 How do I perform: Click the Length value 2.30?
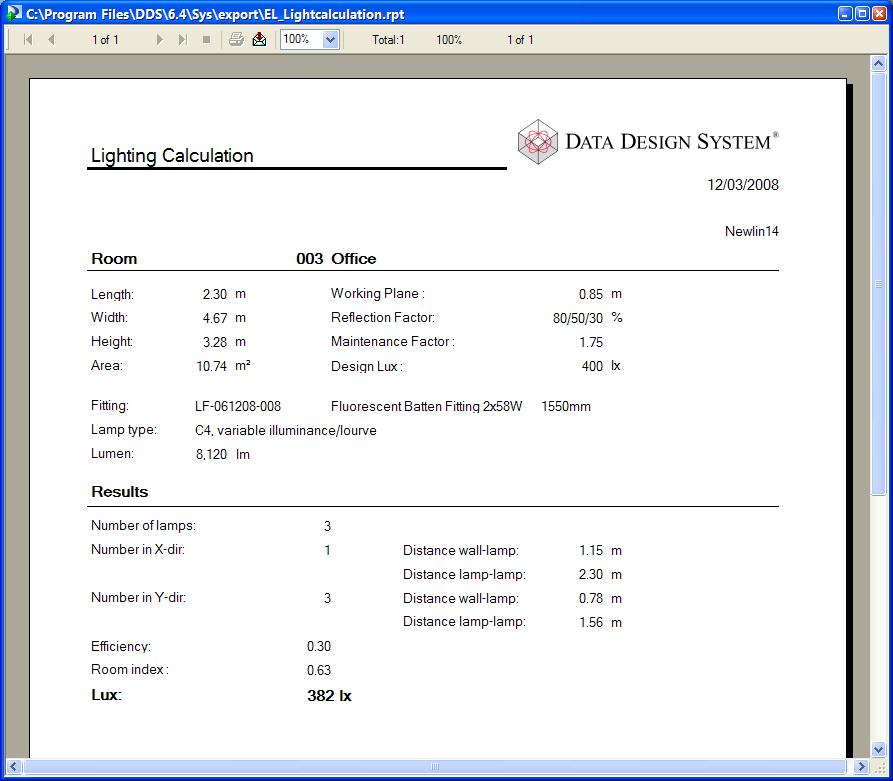(x=215, y=294)
